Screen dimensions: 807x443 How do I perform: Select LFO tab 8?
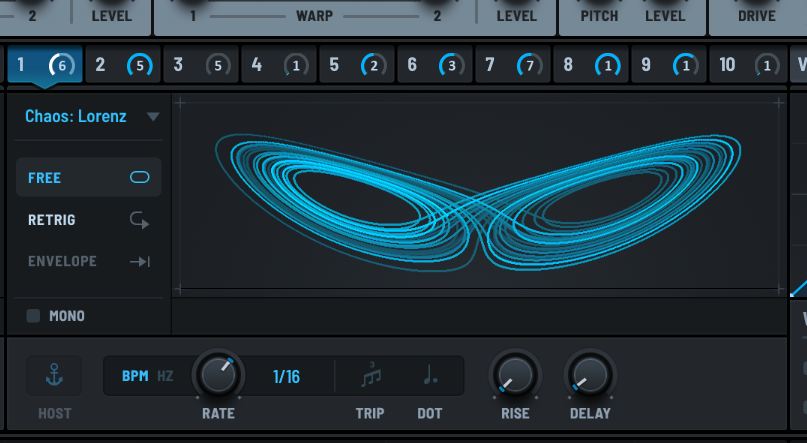tap(591, 65)
